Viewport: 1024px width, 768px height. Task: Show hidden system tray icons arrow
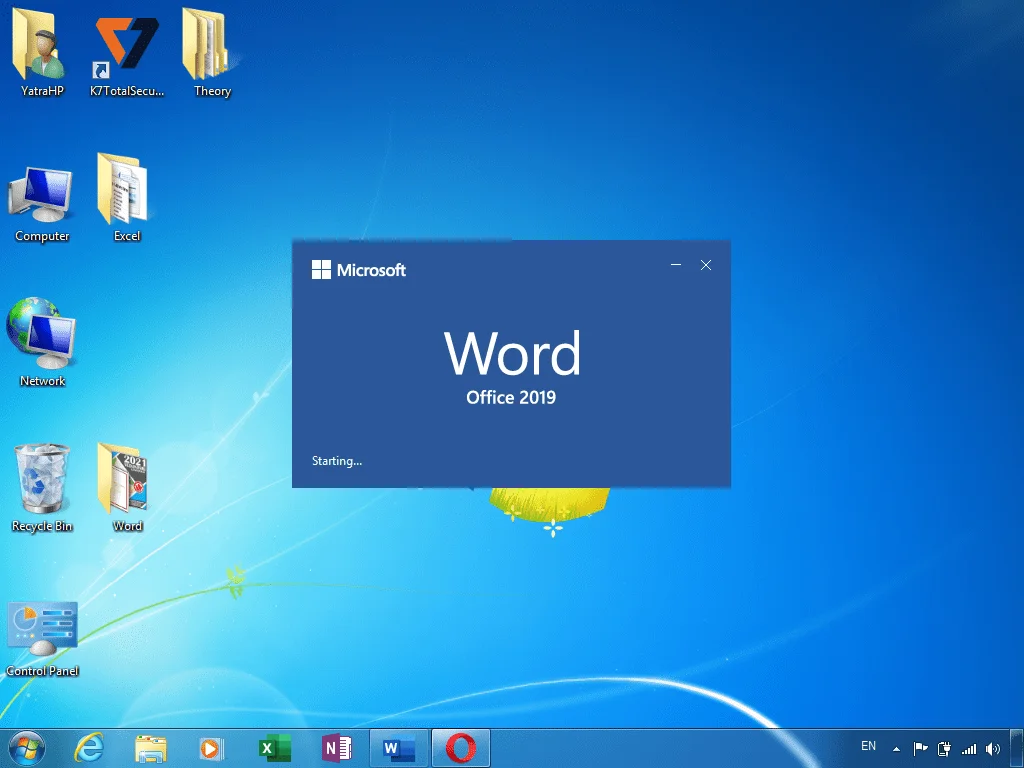point(897,749)
